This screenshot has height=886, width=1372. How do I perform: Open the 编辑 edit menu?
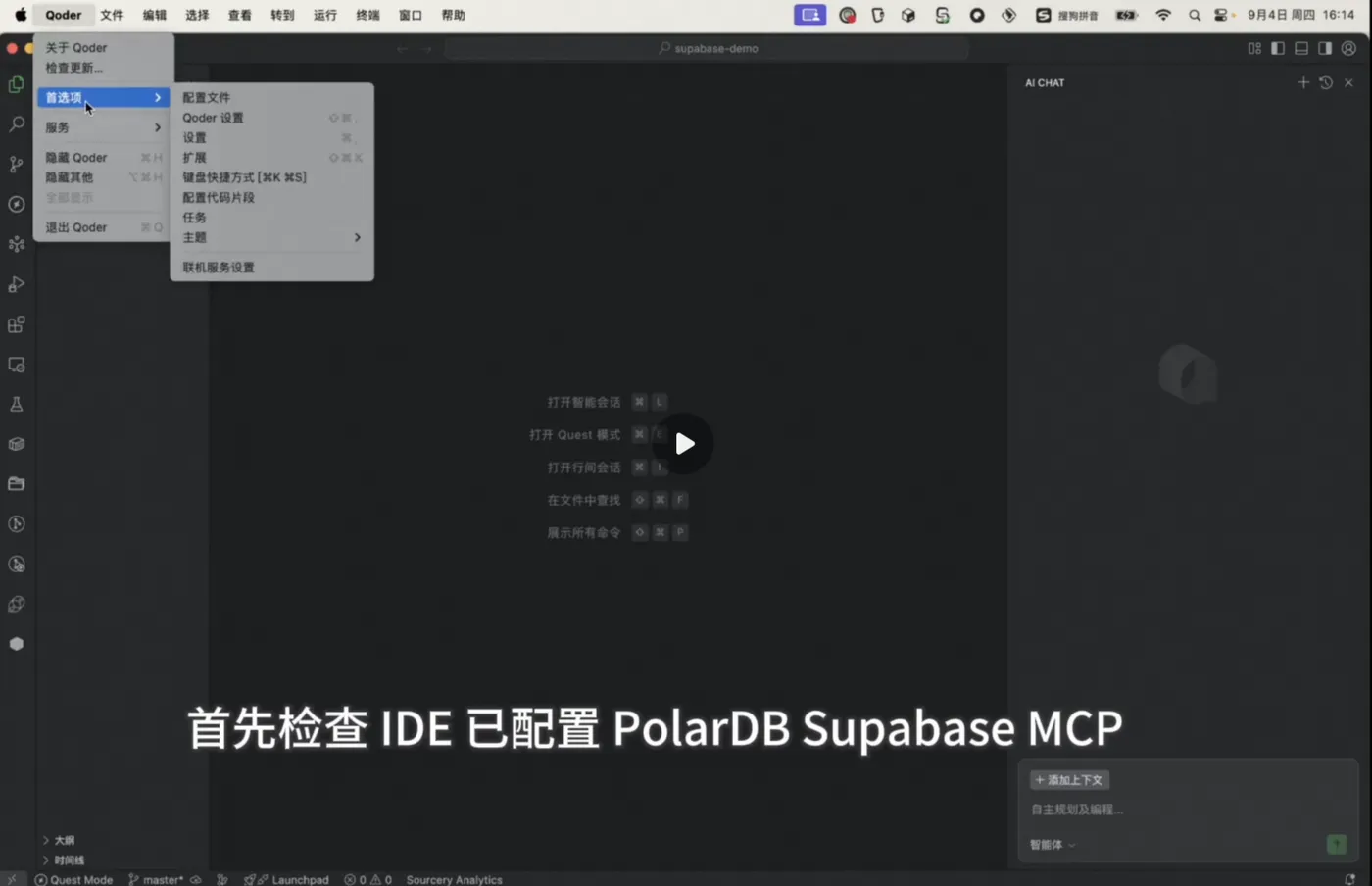pyautogui.click(x=154, y=15)
